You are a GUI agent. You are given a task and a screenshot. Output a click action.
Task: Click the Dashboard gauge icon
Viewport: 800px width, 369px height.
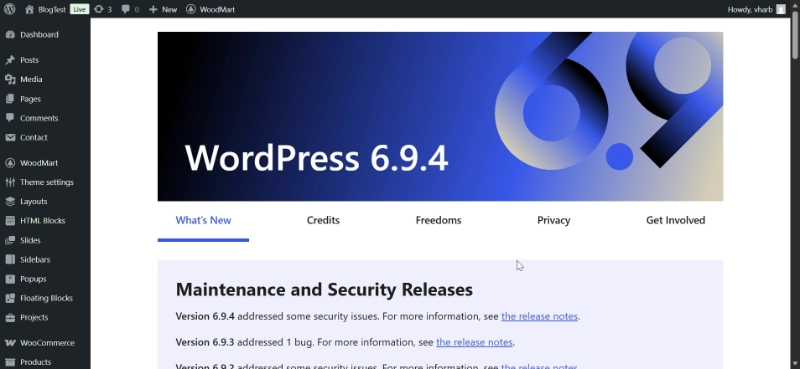(x=10, y=35)
